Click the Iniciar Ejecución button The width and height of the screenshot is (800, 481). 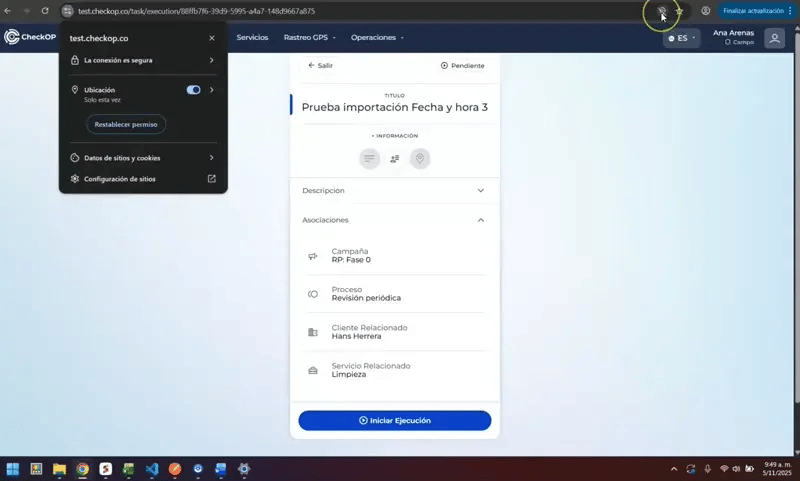pyautogui.click(x=394, y=421)
